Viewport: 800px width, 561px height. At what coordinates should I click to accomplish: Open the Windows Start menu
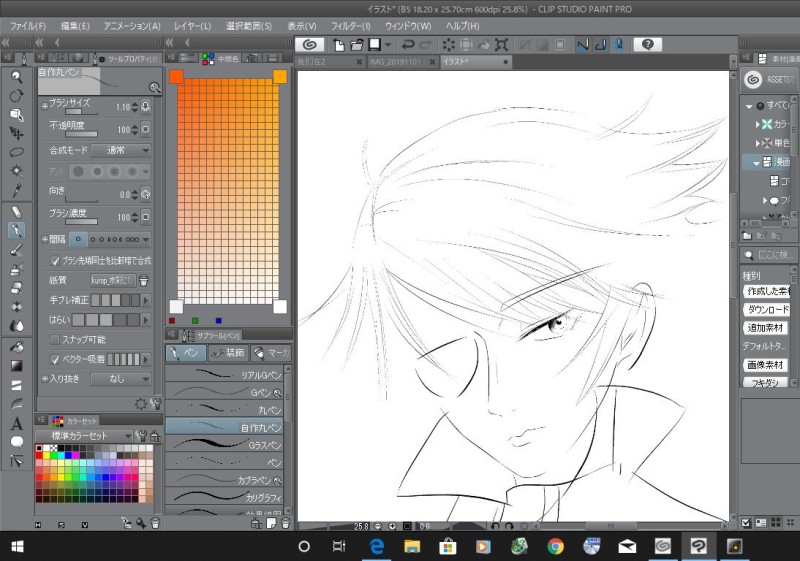17,546
